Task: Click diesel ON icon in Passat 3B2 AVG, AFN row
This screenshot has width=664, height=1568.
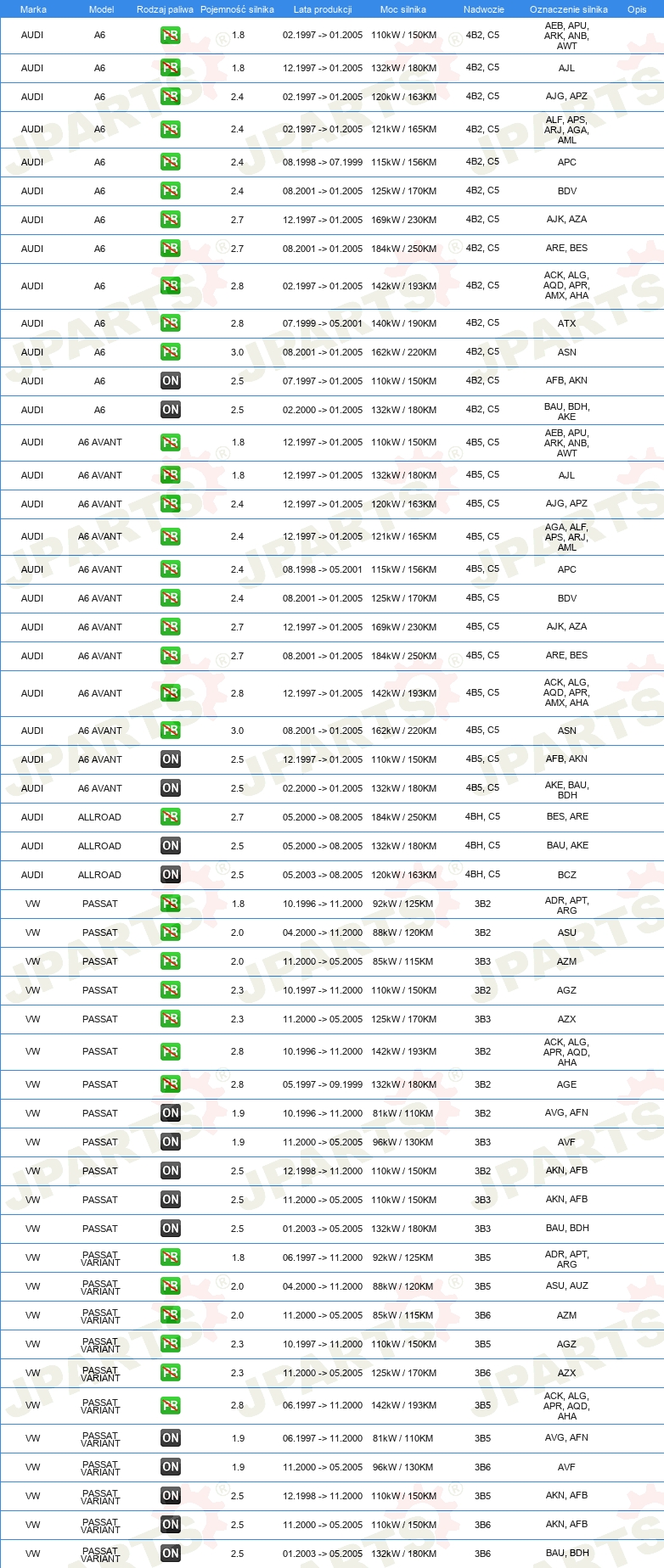Action: [171, 1113]
